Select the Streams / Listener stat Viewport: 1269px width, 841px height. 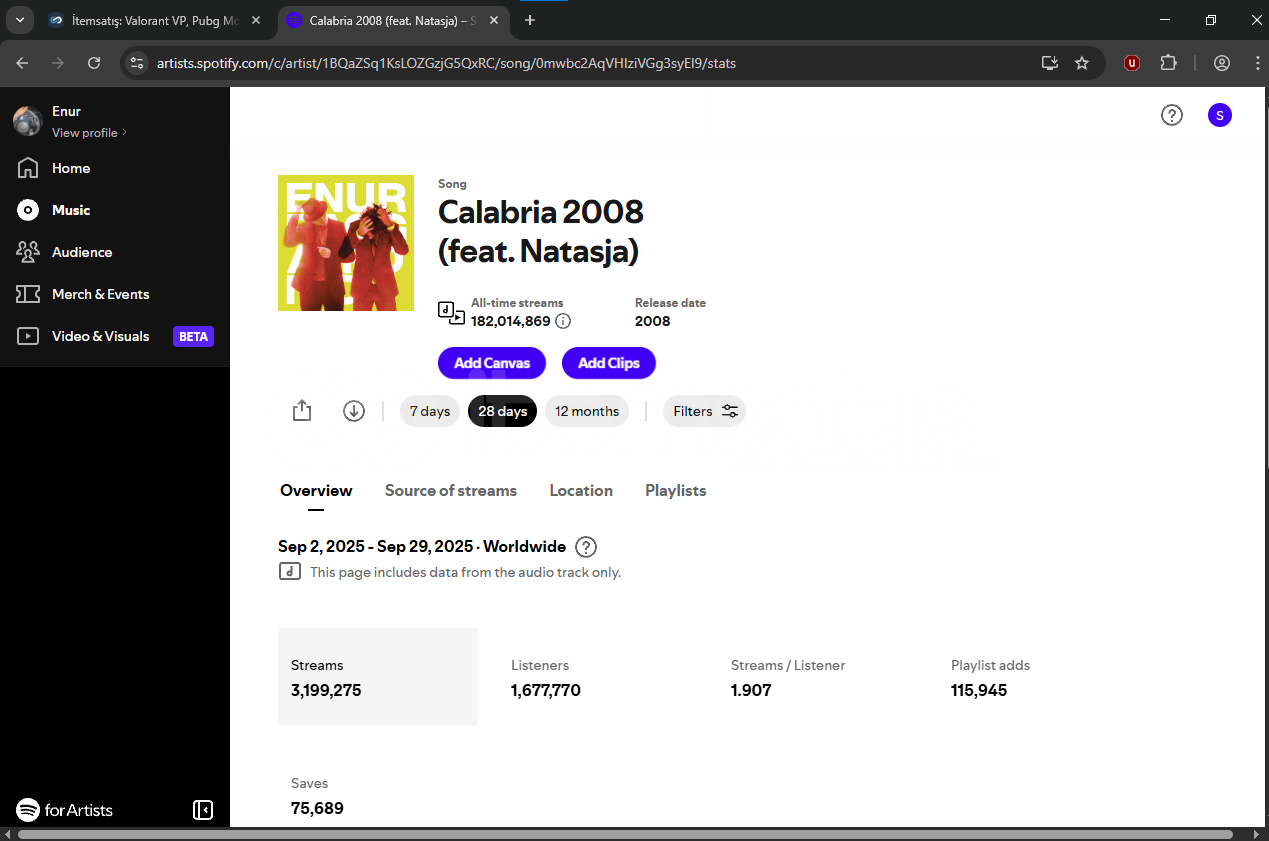pyautogui.click(x=818, y=677)
